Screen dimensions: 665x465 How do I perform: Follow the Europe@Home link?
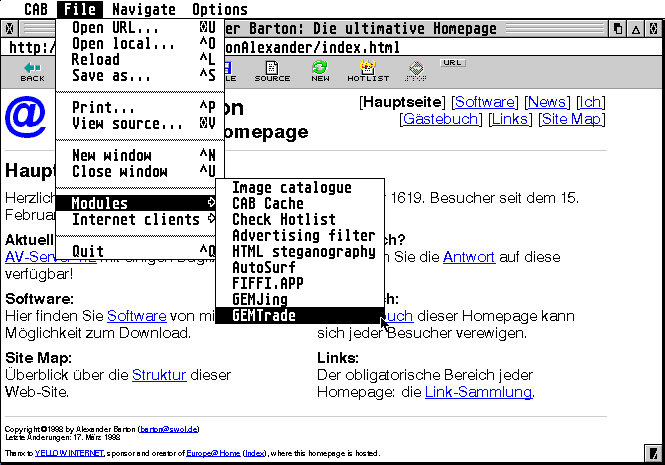213,454
